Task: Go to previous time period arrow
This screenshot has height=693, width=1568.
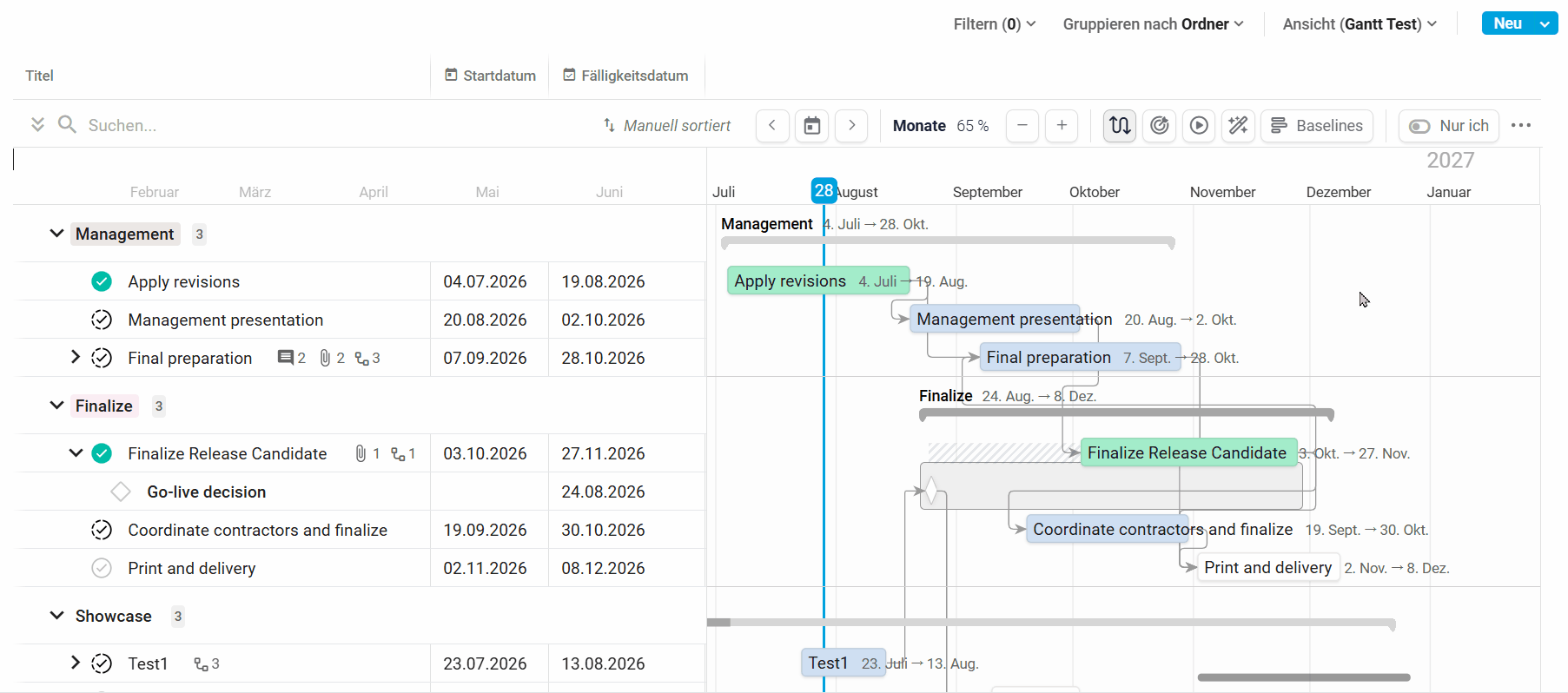Action: tap(772, 126)
